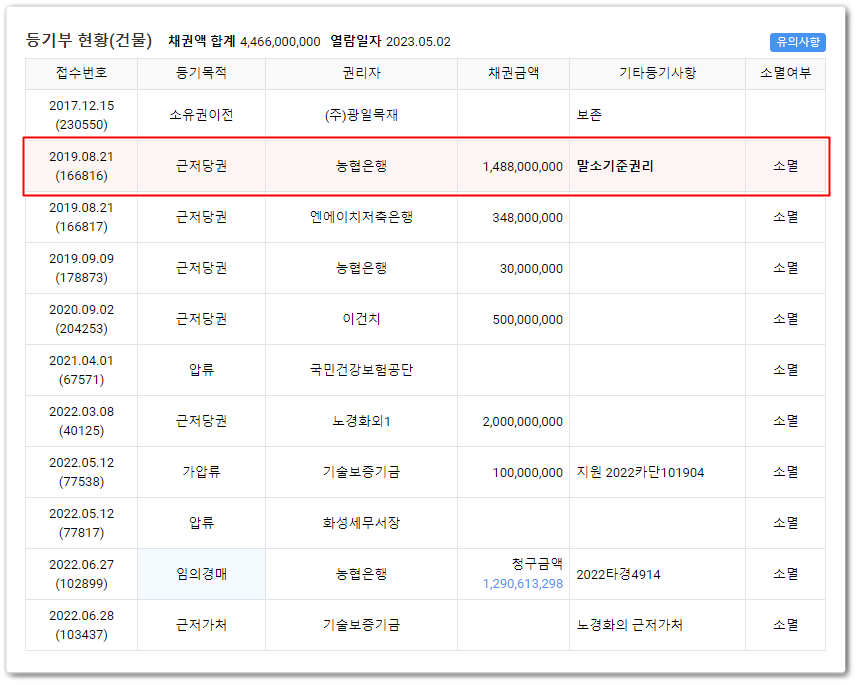This screenshot has height=685, width=858.
Task: Click the 기타등기사항 column header
Action: 657,73
